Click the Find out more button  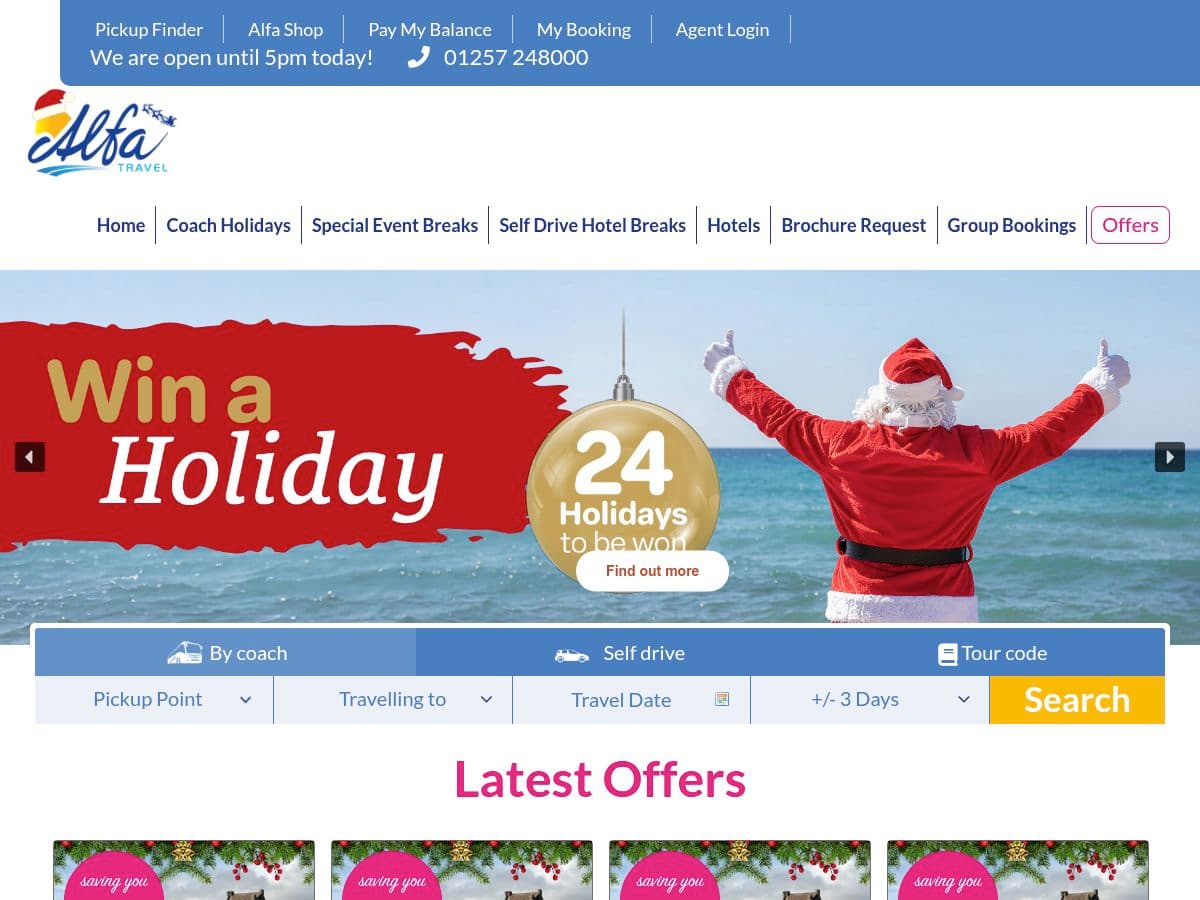click(x=652, y=571)
